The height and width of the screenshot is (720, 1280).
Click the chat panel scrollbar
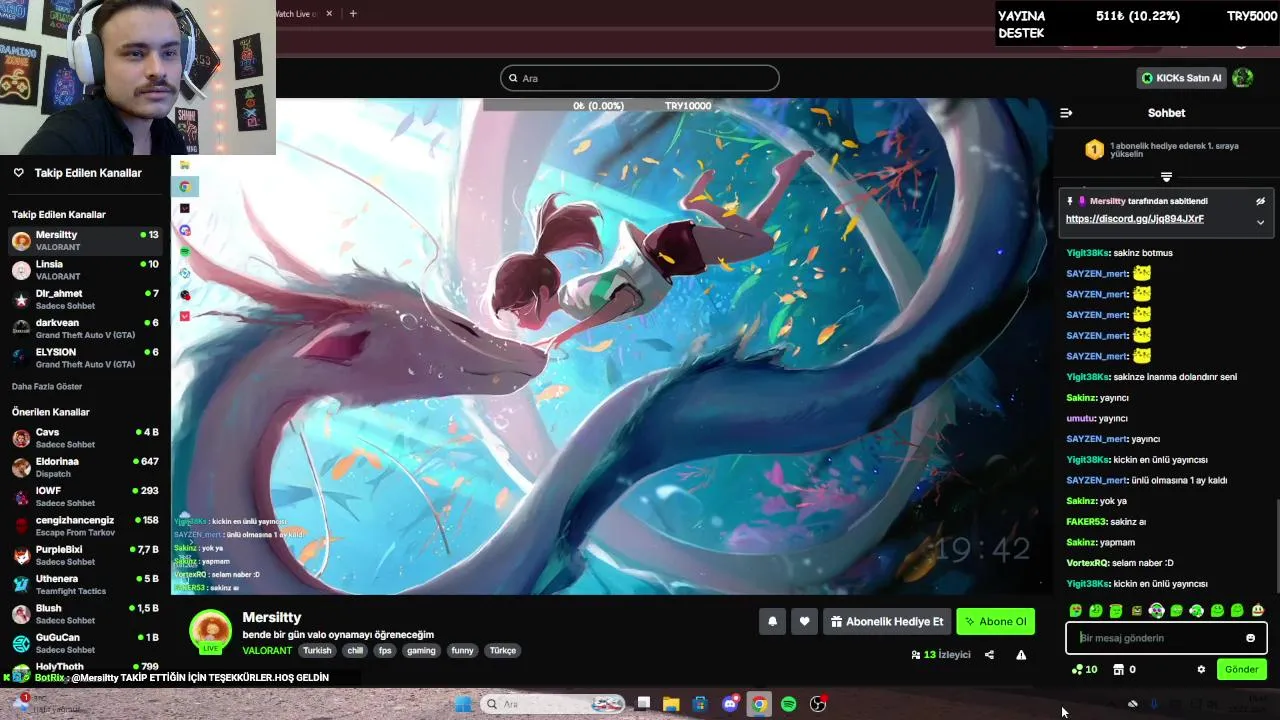click(x=1276, y=545)
